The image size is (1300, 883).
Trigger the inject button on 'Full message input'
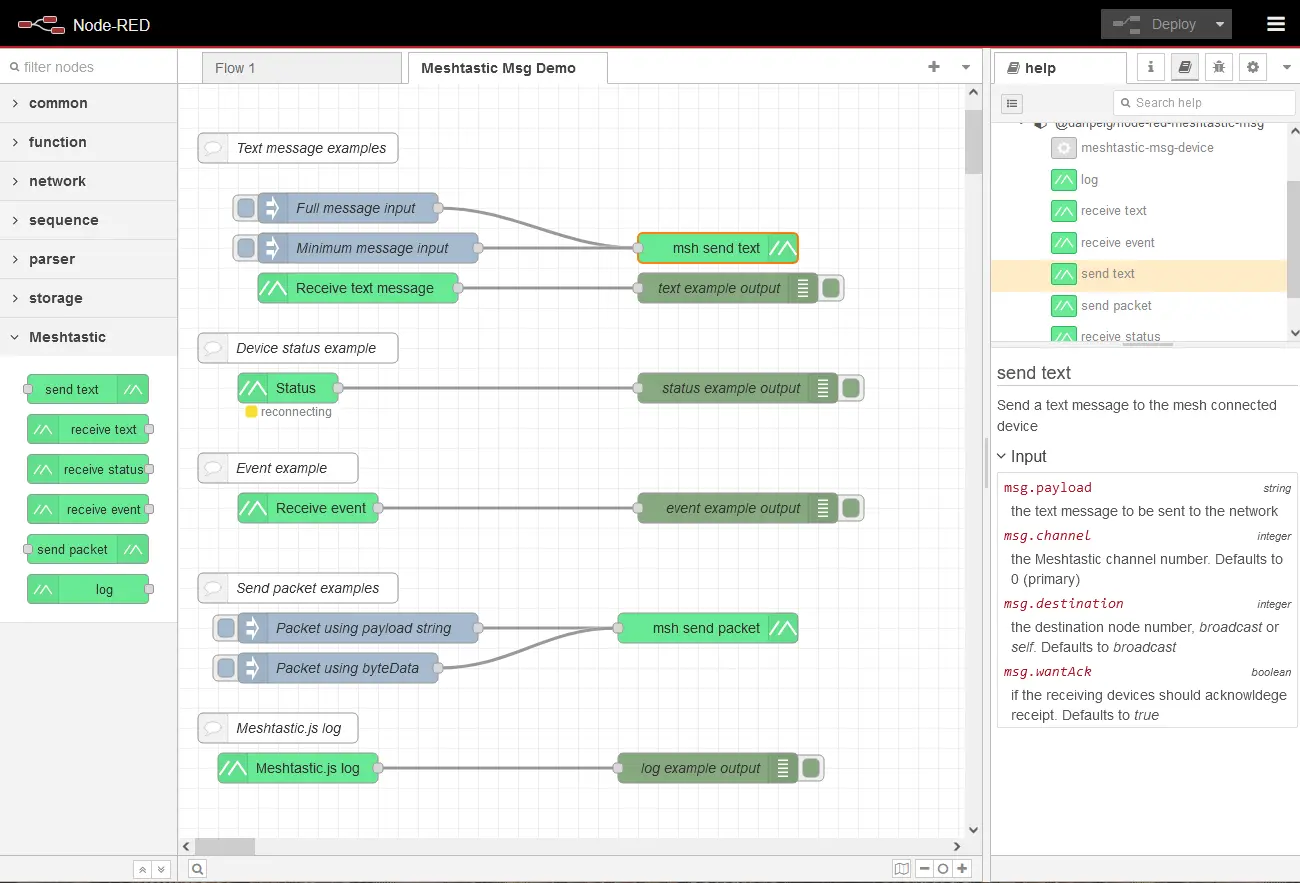245,208
